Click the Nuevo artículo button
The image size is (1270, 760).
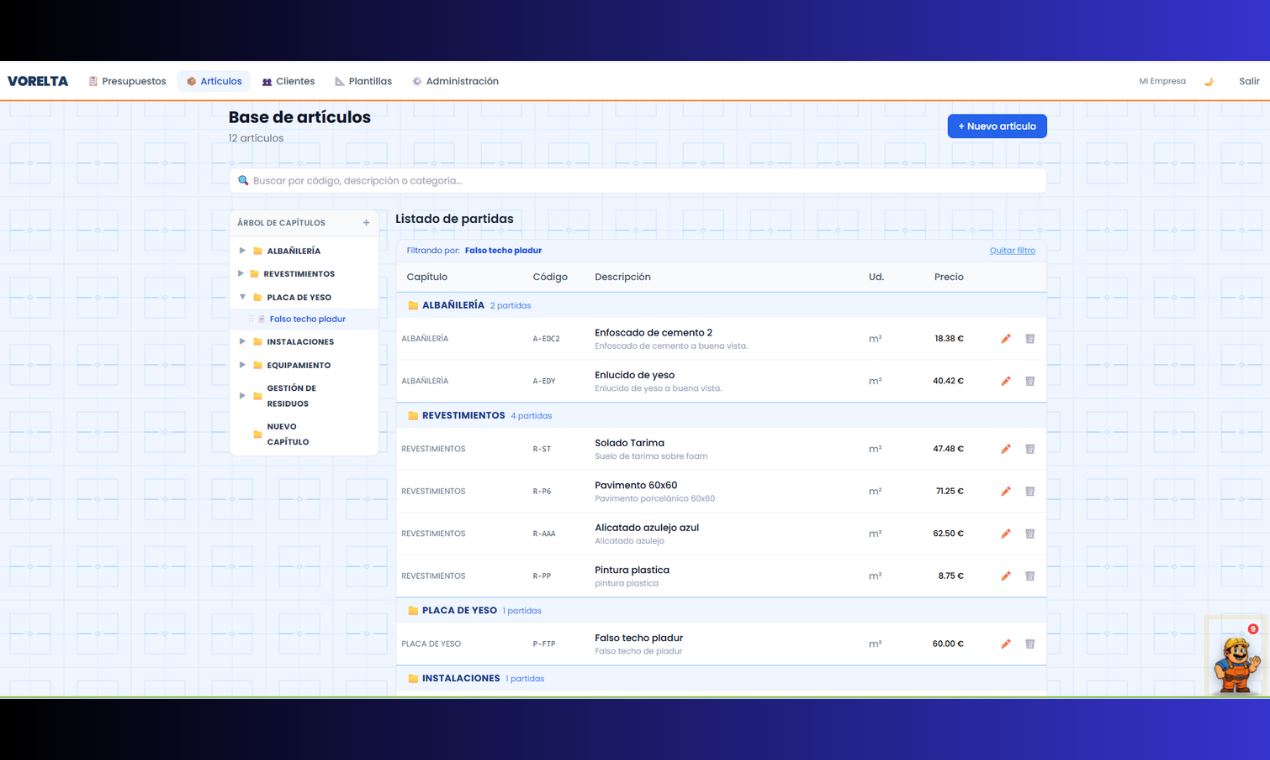pyautogui.click(x=997, y=126)
